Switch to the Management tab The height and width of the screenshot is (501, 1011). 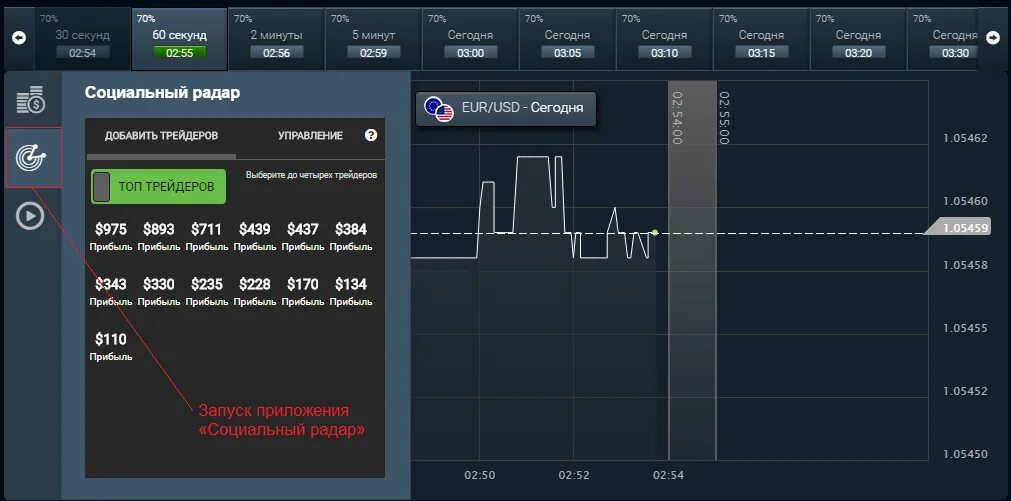coord(310,136)
